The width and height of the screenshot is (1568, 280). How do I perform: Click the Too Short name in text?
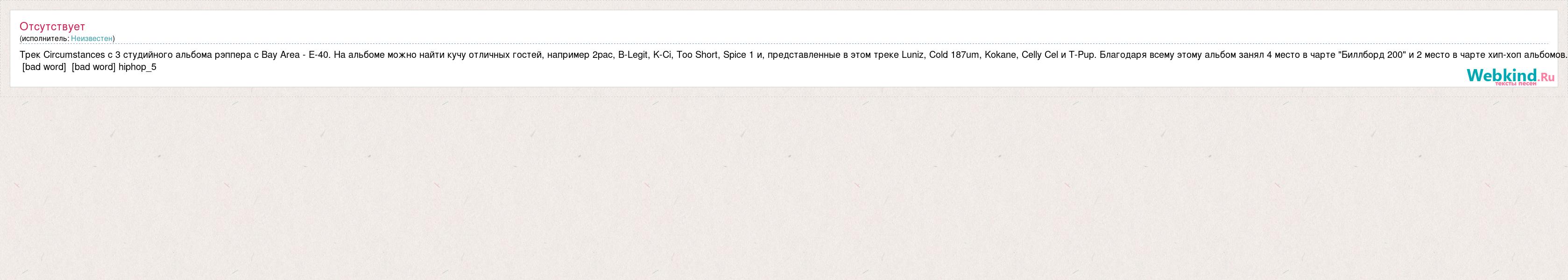pyautogui.click(x=697, y=55)
